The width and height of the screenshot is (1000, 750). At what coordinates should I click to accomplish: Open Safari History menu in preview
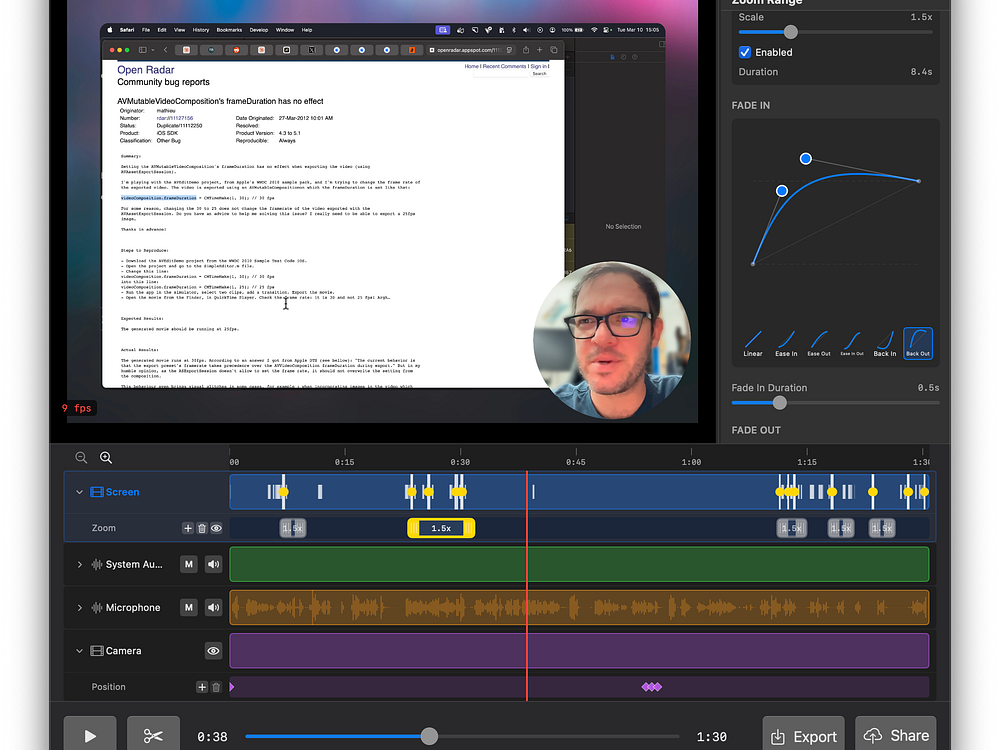tap(201, 30)
